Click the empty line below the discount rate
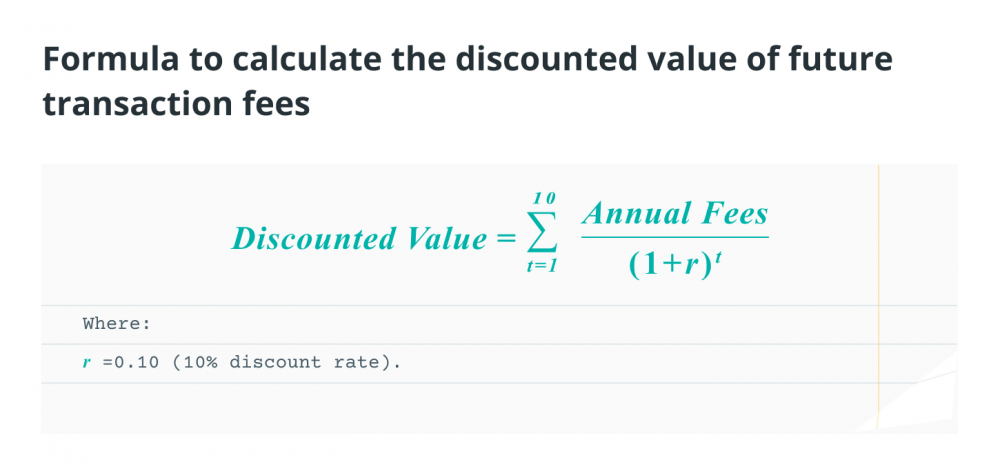The height and width of the screenshot is (471, 1000). pos(459,408)
